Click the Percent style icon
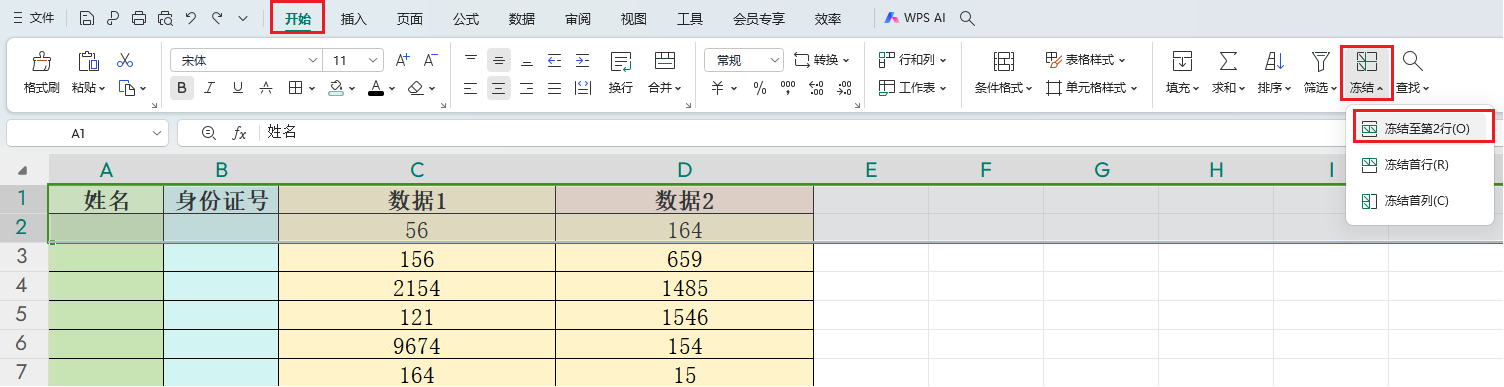1504x387 pixels. click(x=760, y=88)
